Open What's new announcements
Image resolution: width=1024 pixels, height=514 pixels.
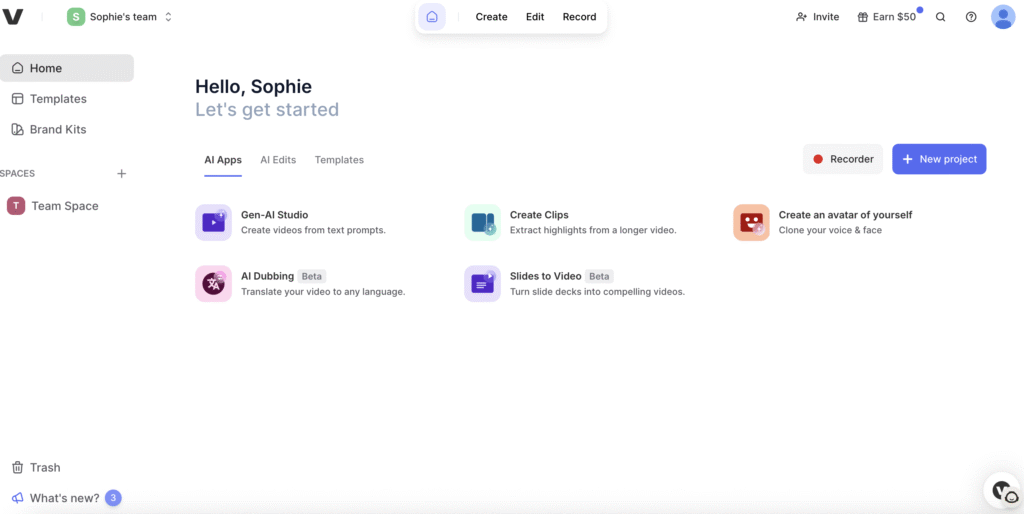point(55,498)
